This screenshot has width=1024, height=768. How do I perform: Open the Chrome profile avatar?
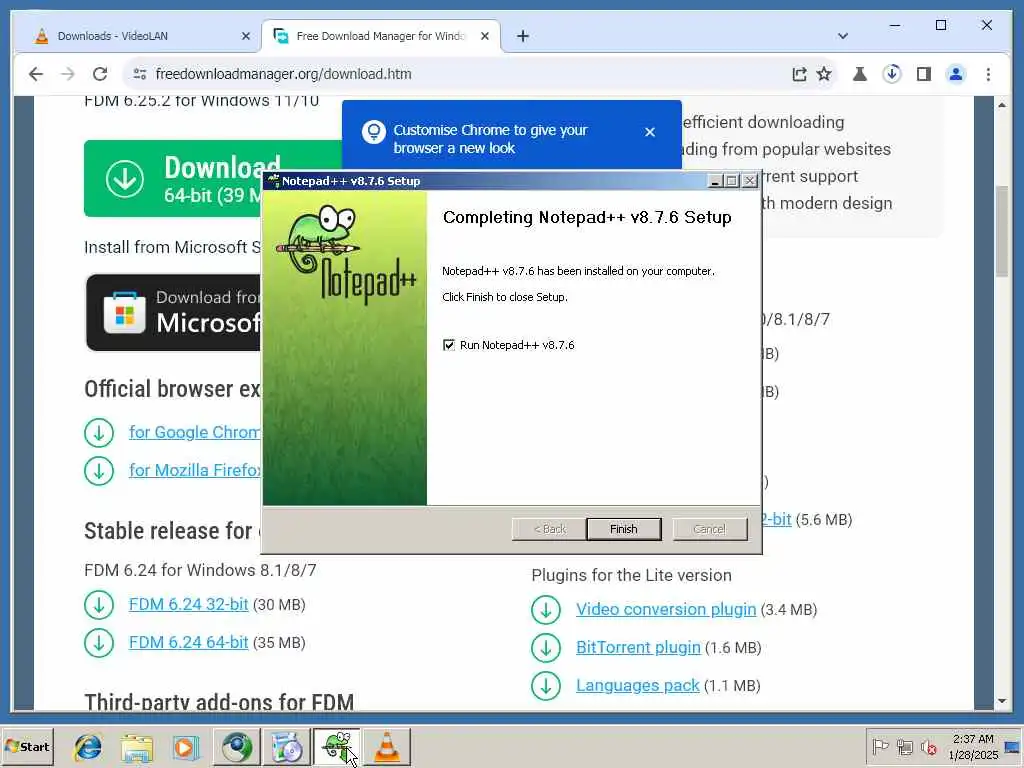[955, 74]
